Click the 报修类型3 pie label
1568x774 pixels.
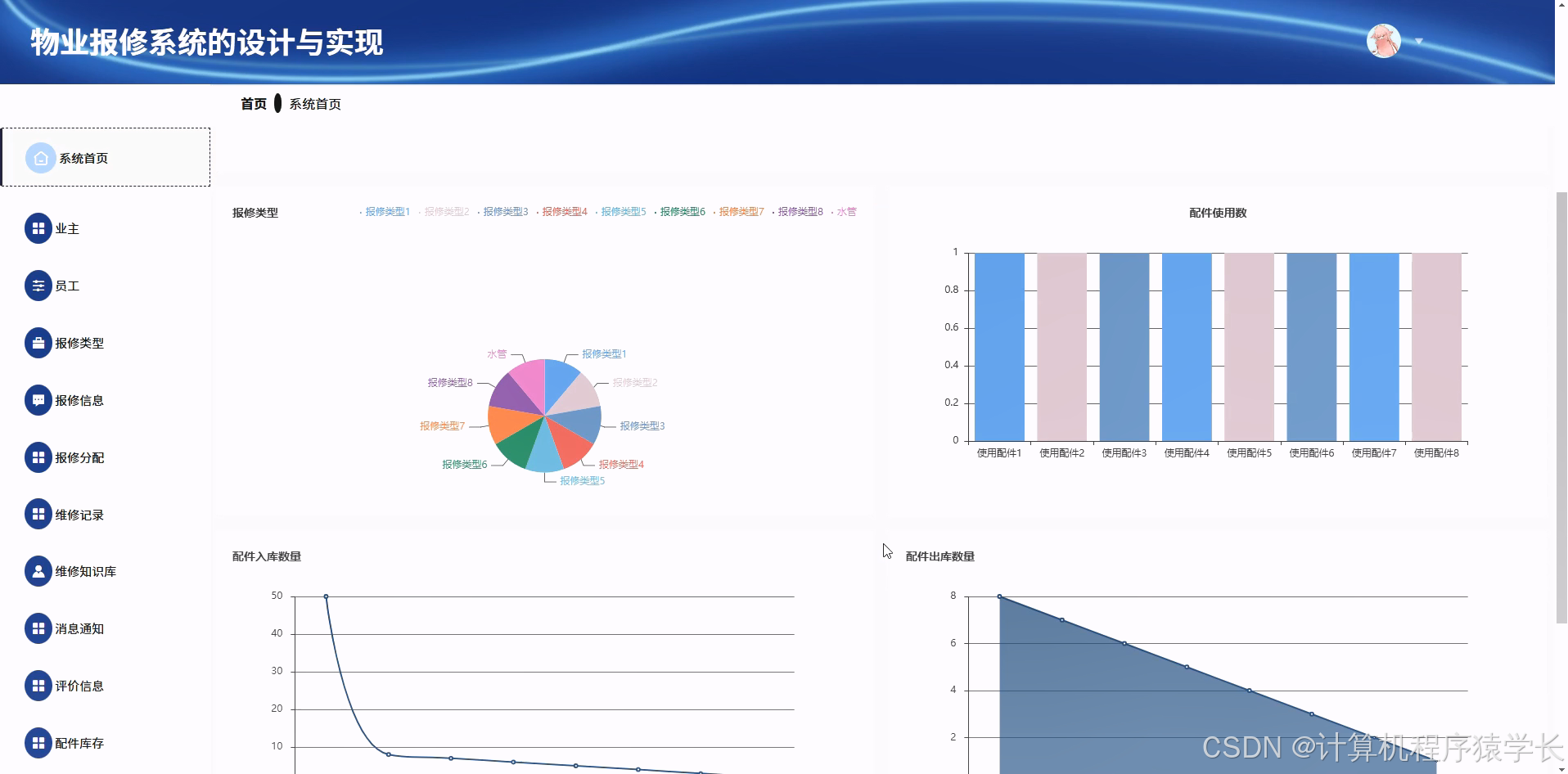pos(642,425)
